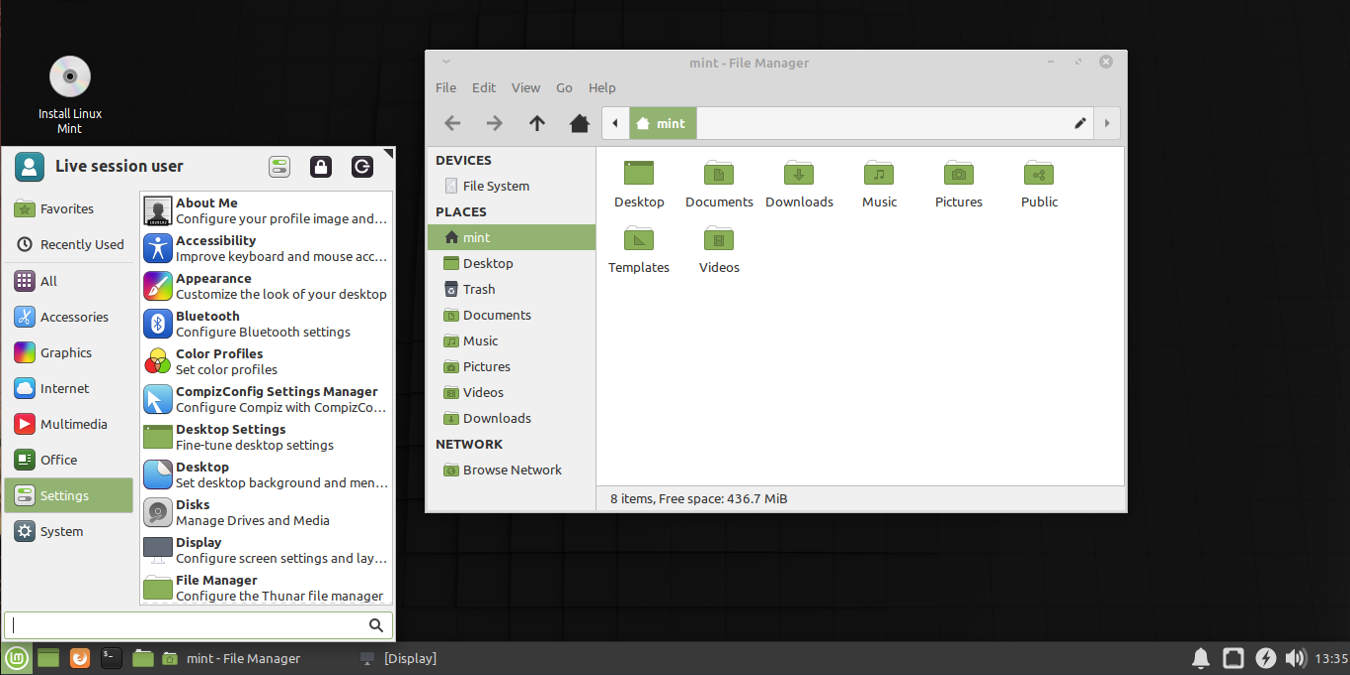This screenshot has height=675, width=1350.
Task: Switch to the Accessories category
Action: click(x=68, y=317)
